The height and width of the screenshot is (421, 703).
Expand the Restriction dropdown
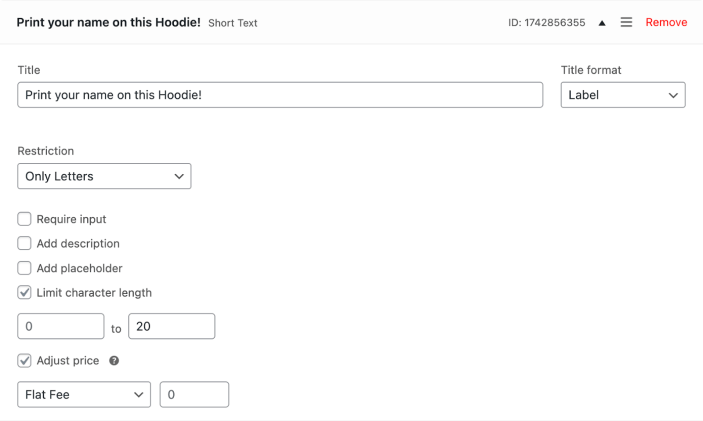(104, 176)
